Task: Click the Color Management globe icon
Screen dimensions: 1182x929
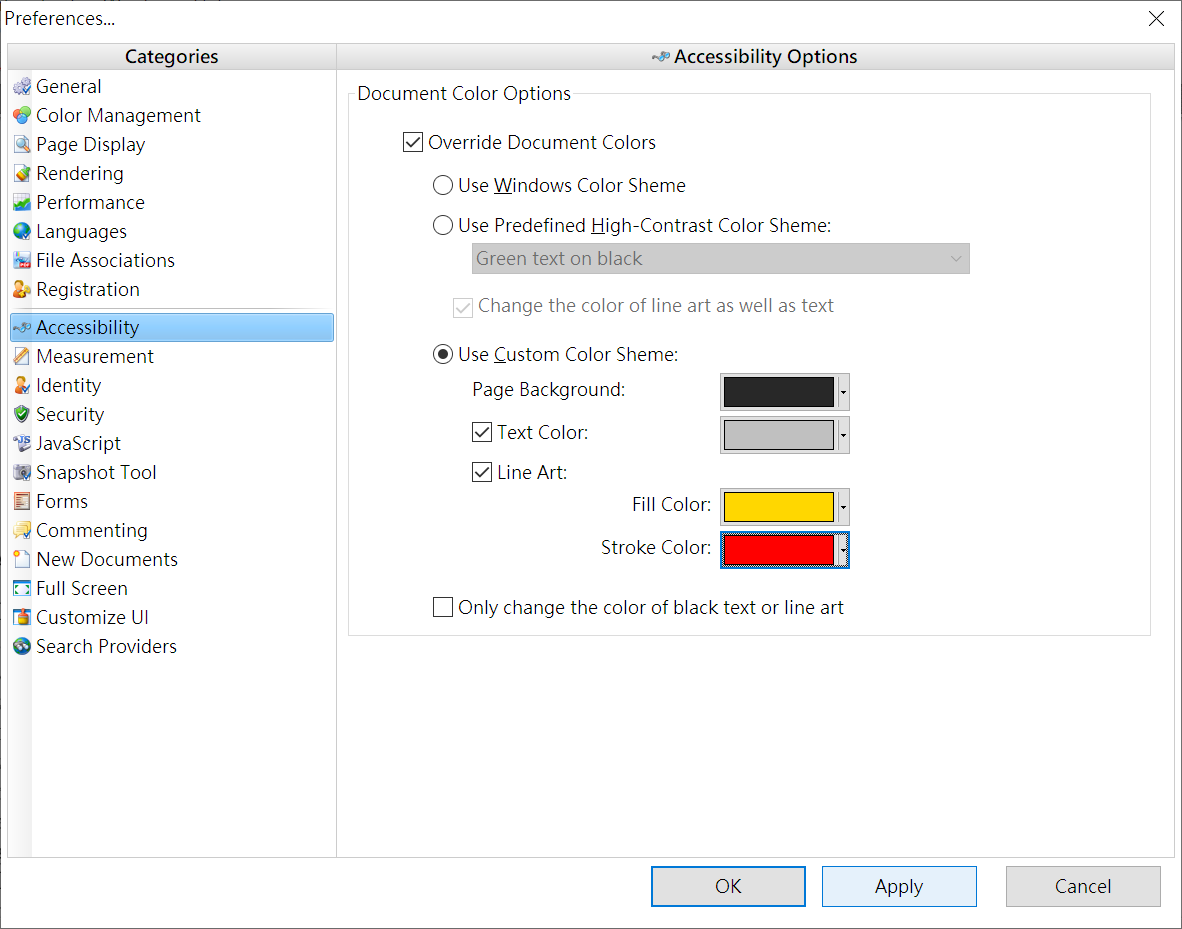Action: pos(22,115)
